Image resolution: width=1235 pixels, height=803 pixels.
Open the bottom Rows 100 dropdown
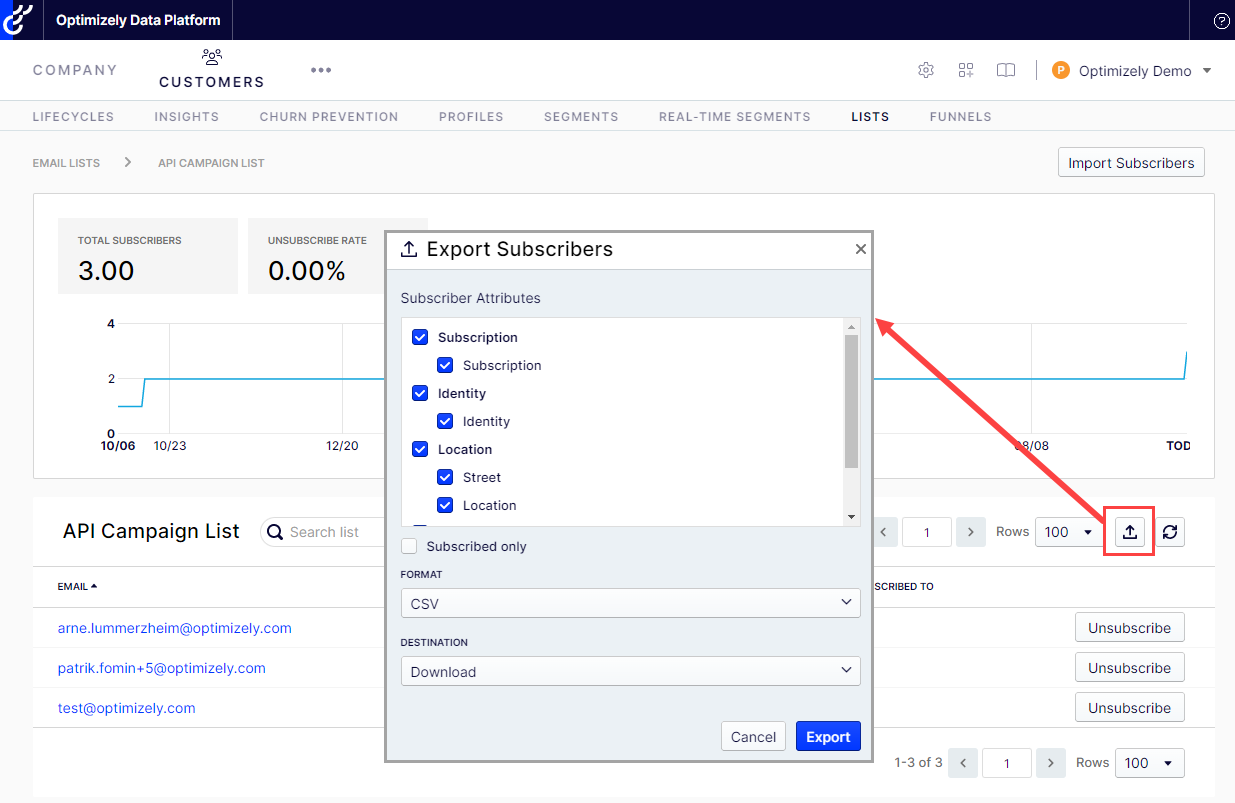[1150, 763]
